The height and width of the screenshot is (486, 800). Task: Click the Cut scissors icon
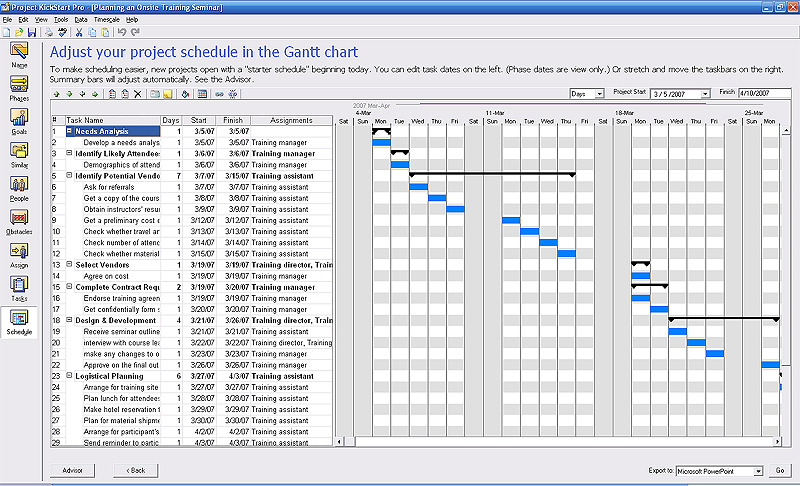click(x=77, y=32)
